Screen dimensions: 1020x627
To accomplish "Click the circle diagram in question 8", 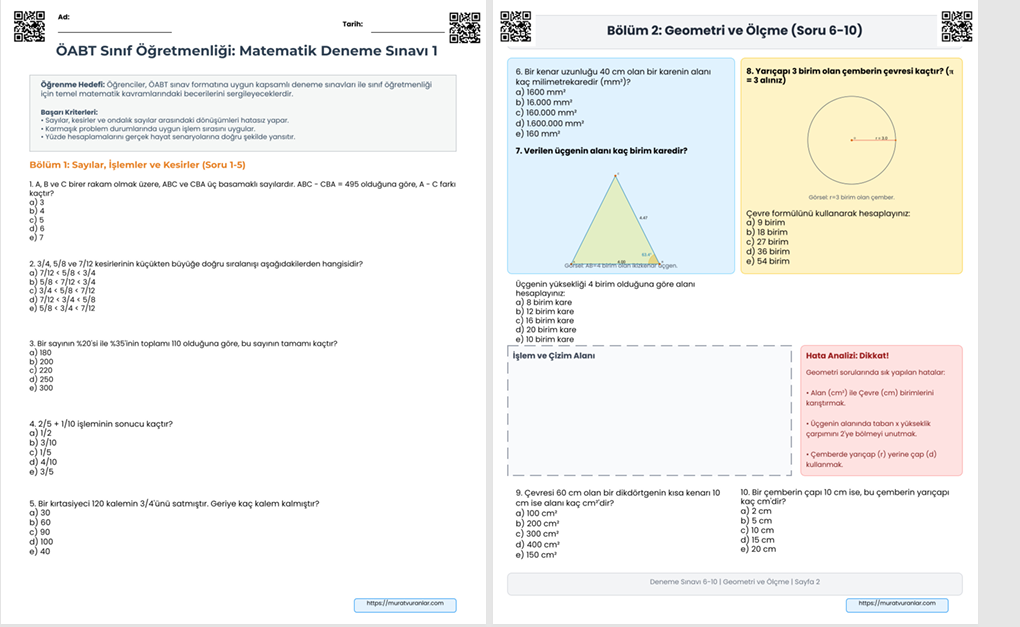I will (x=852, y=139).
